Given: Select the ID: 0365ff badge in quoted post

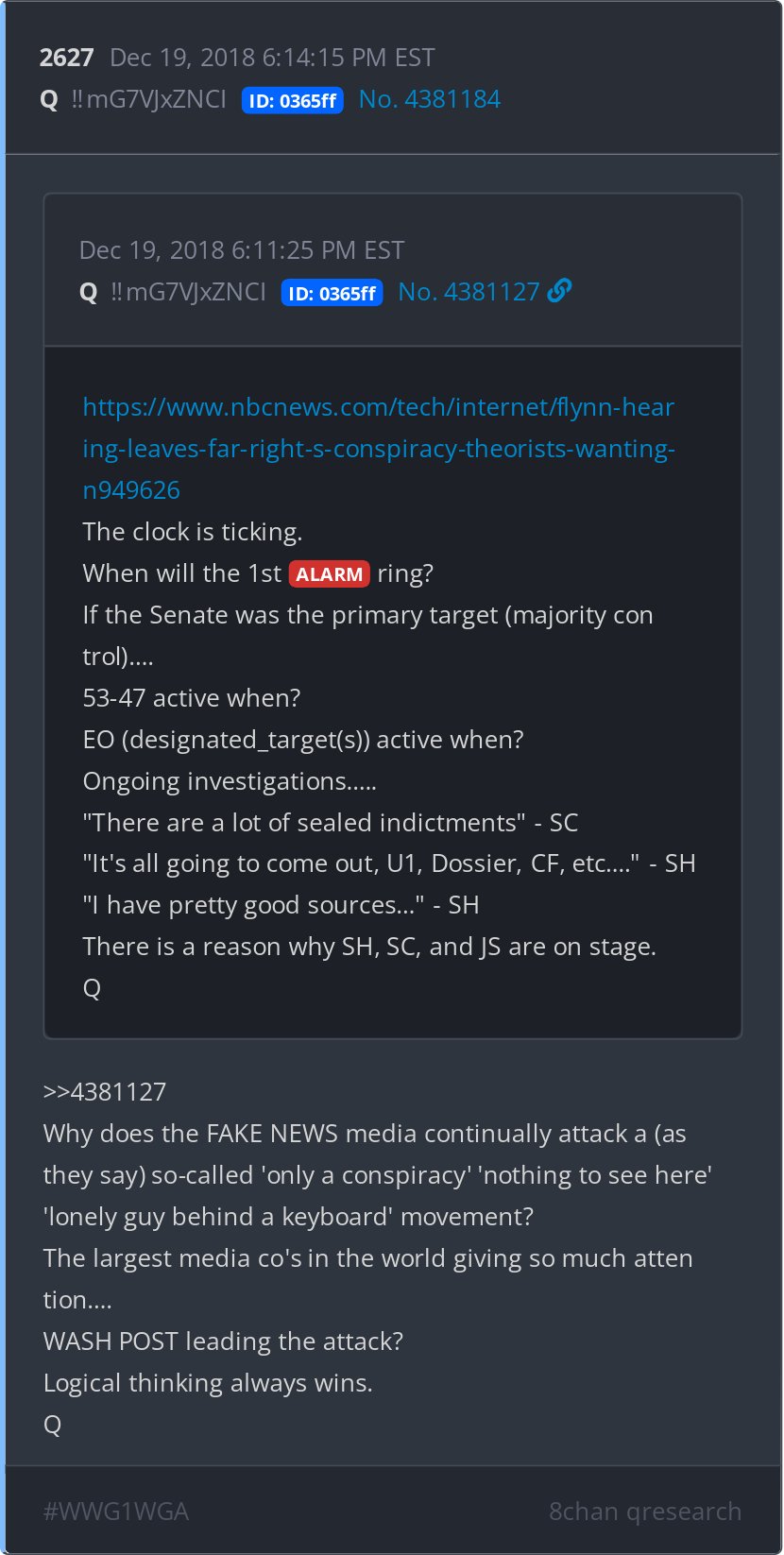Looking at the screenshot, I should click(x=332, y=293).
